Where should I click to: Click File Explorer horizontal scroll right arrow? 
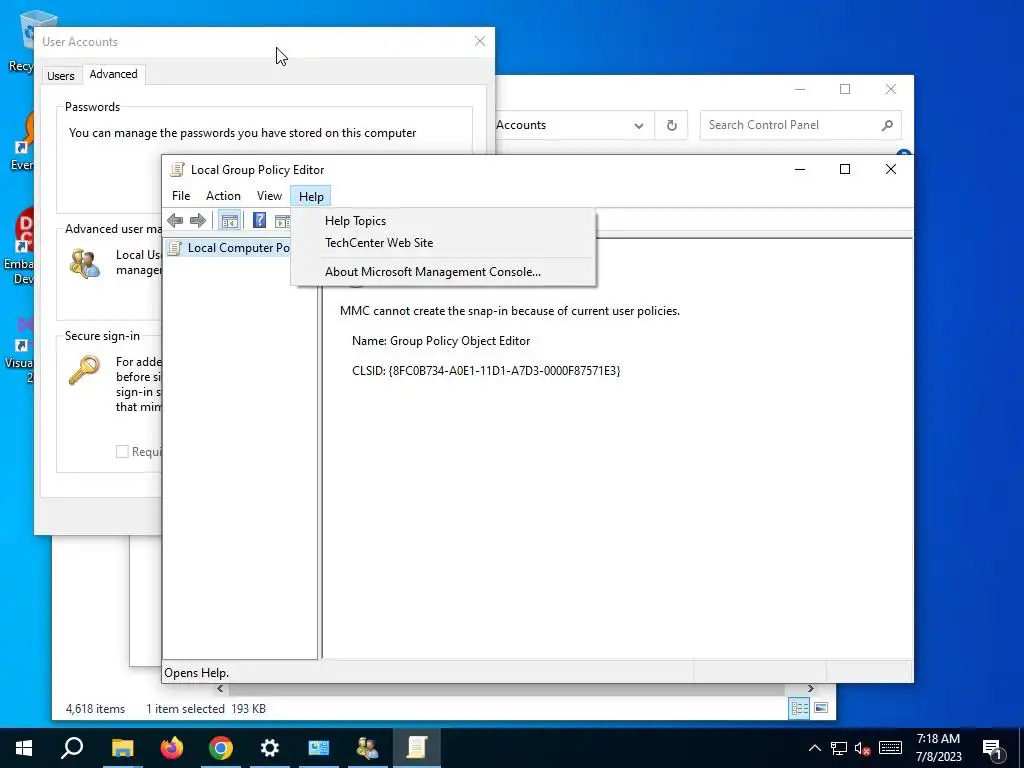pyautogui.click(x=810, y=688)
